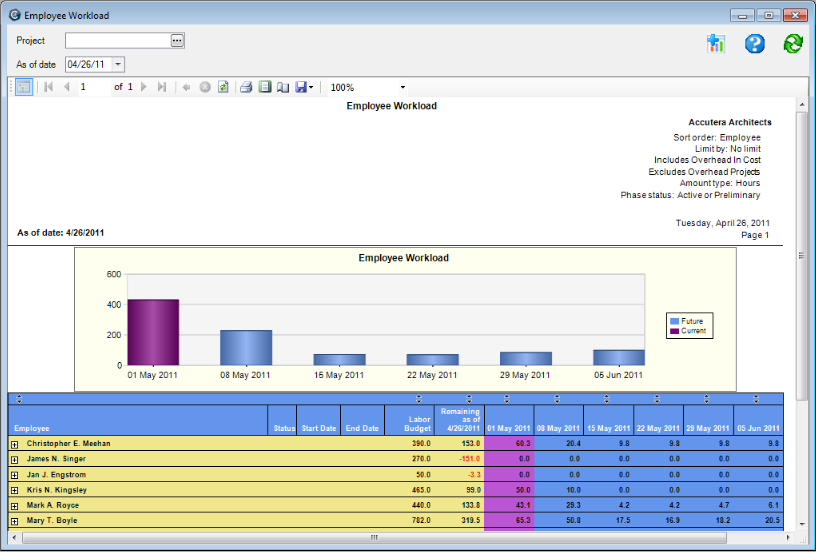The height and width of the screenshot is (552, 816).
Task: Click the Print report icon
Action: coord(245,87)
